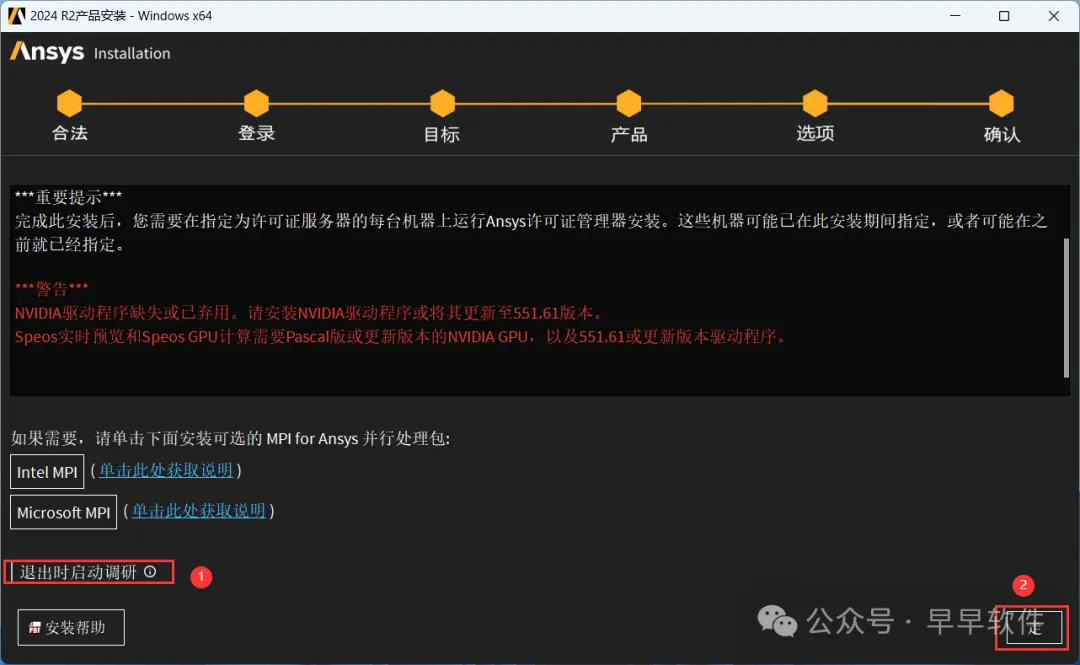Click the 登录 step hexagon marker
This screenshot has height=665, width=1080.
pos(256,103)
